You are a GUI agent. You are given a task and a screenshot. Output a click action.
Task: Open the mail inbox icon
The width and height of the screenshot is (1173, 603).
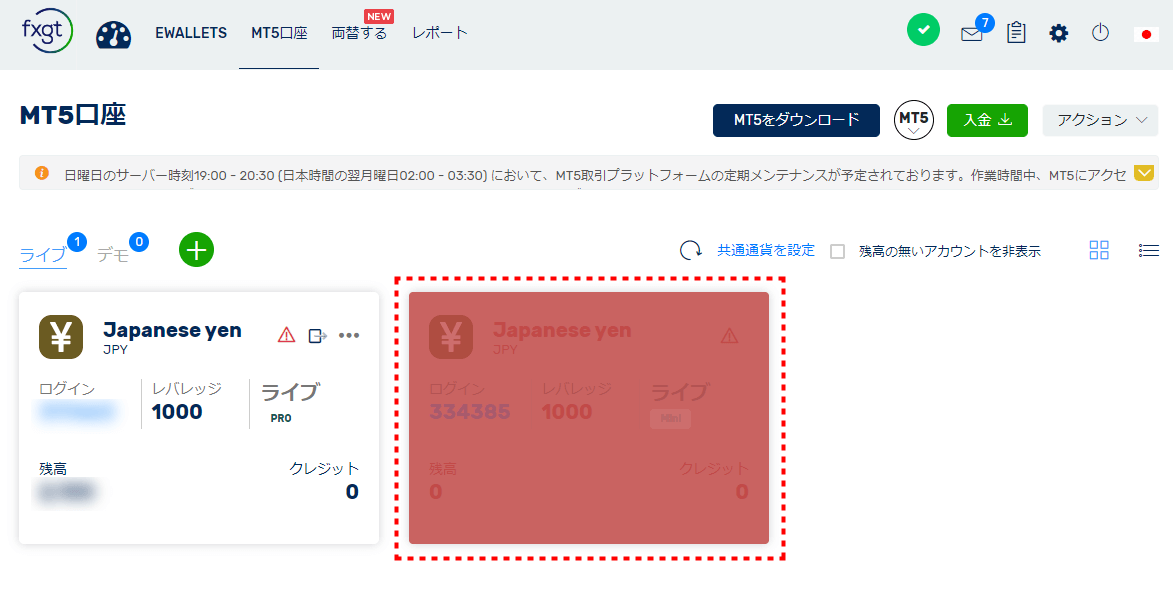972,34
